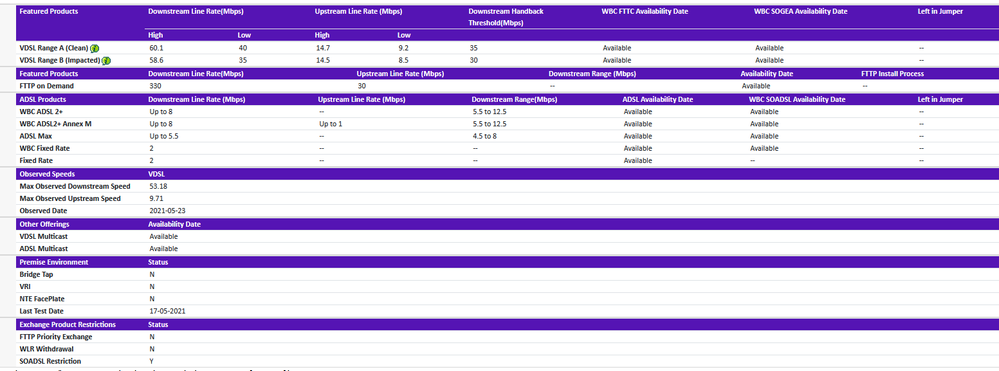
Task: Click Downstream Handback Threshold column header
Action: 506,17
